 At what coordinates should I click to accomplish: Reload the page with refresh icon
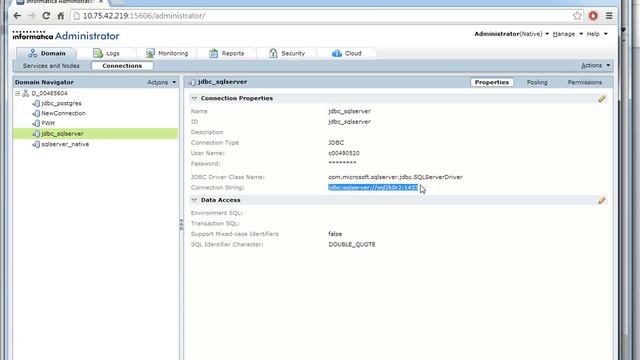(46, 16)
